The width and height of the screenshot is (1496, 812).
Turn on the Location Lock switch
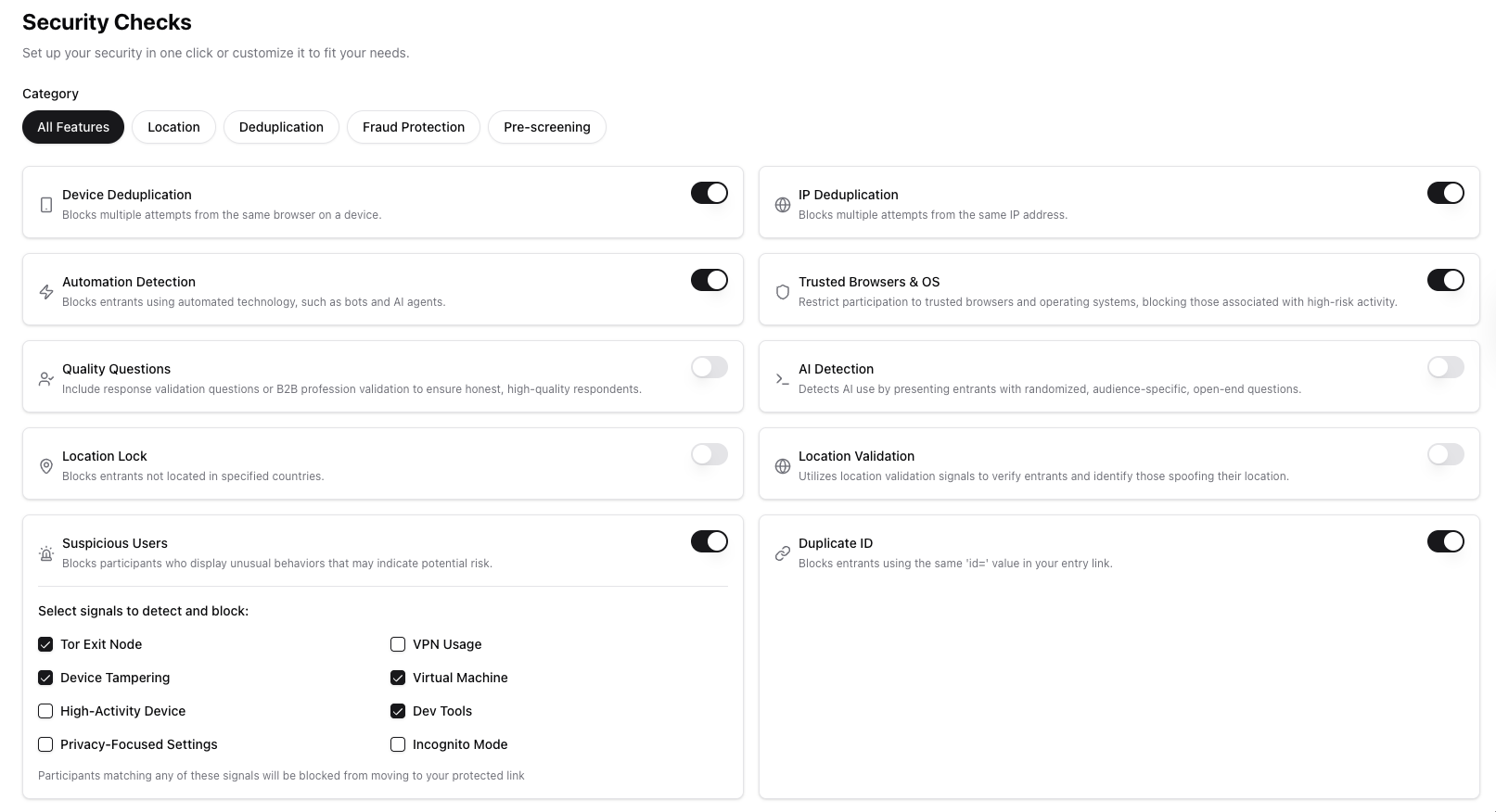coord(710,454)
